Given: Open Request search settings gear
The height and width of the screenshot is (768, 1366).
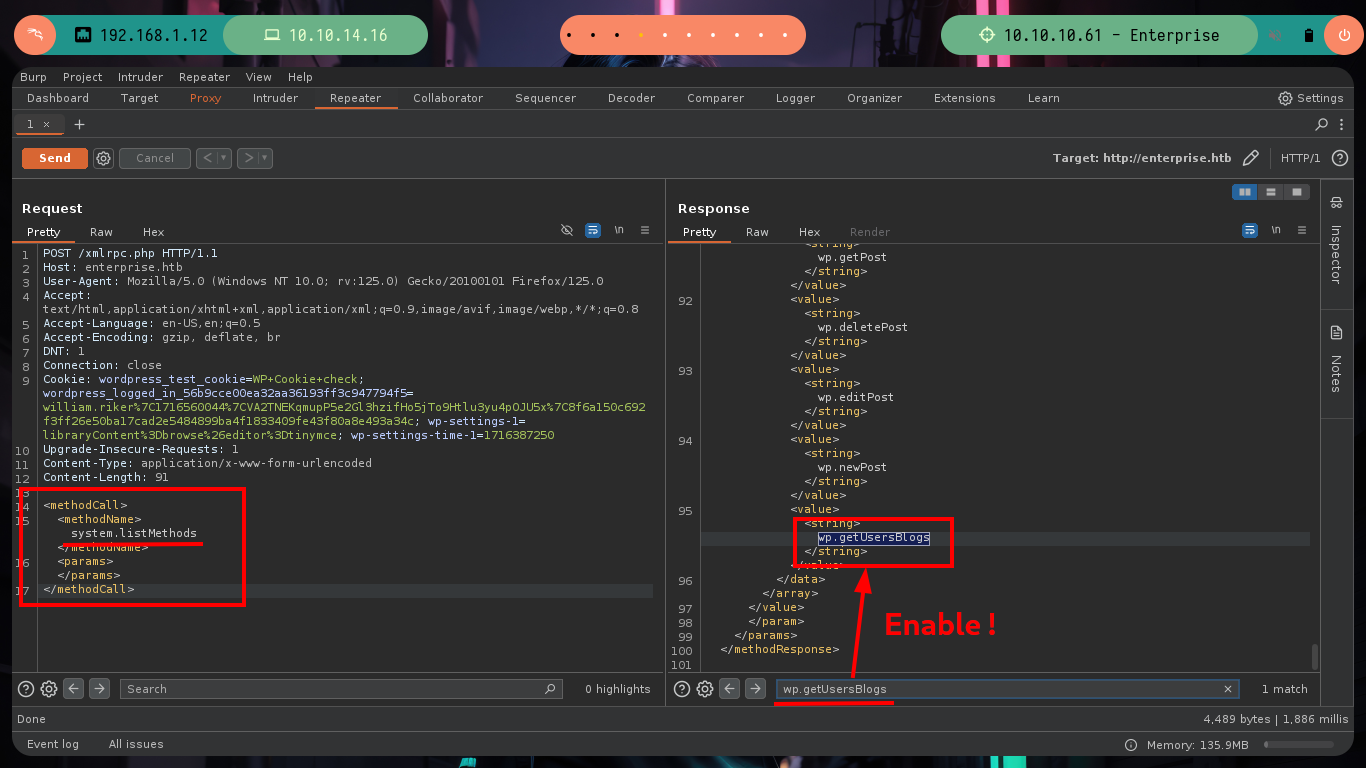Looking at the screenshot, I should 49,689.
